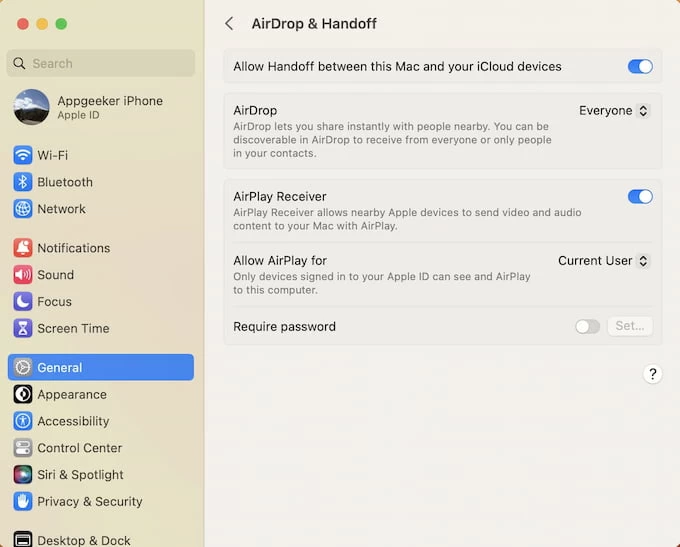Click the 'Allow AirPlay for' label
680x547 pixels.
click(280, 261)
